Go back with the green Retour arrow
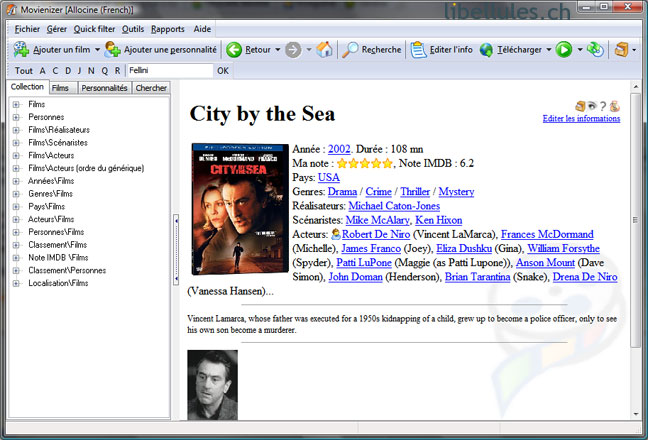 pos(234,50)
